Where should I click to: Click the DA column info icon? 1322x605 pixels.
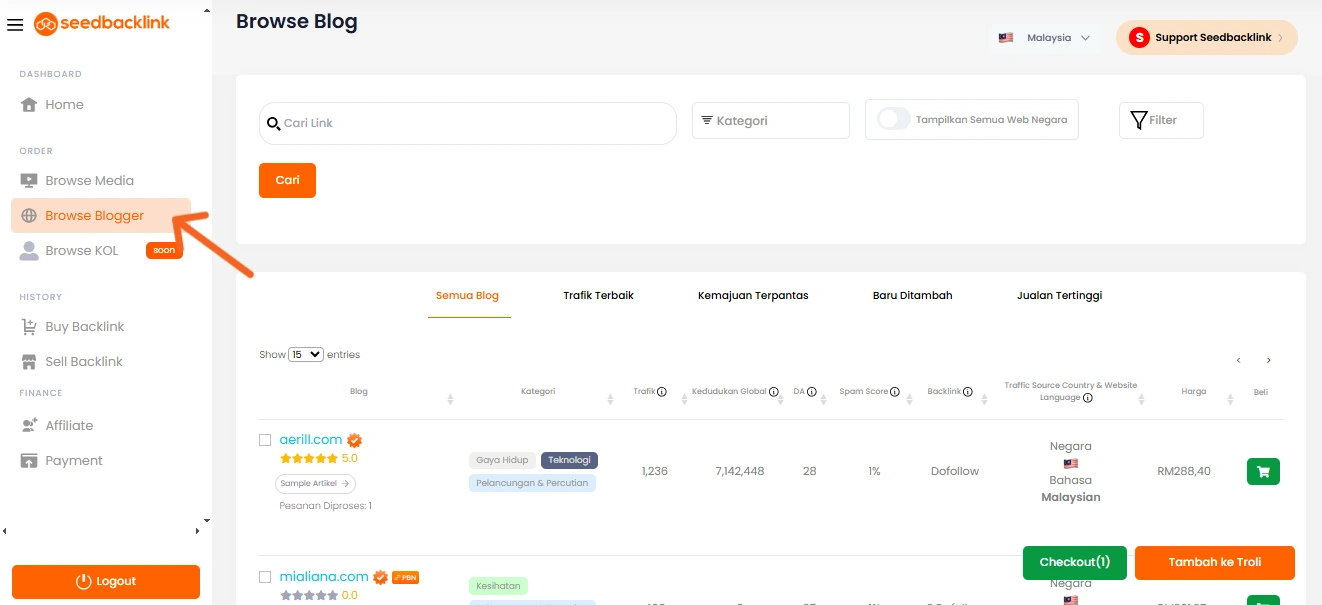coord(811,392)
